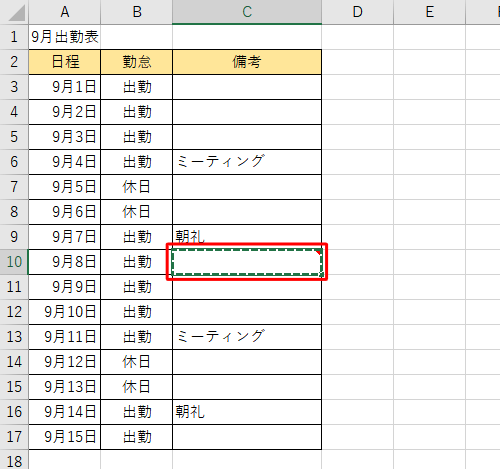This screenshot has height=469, width=500.
Task: Click 休日 in the 9月5日 row
Action: click(x=137, y=187)
